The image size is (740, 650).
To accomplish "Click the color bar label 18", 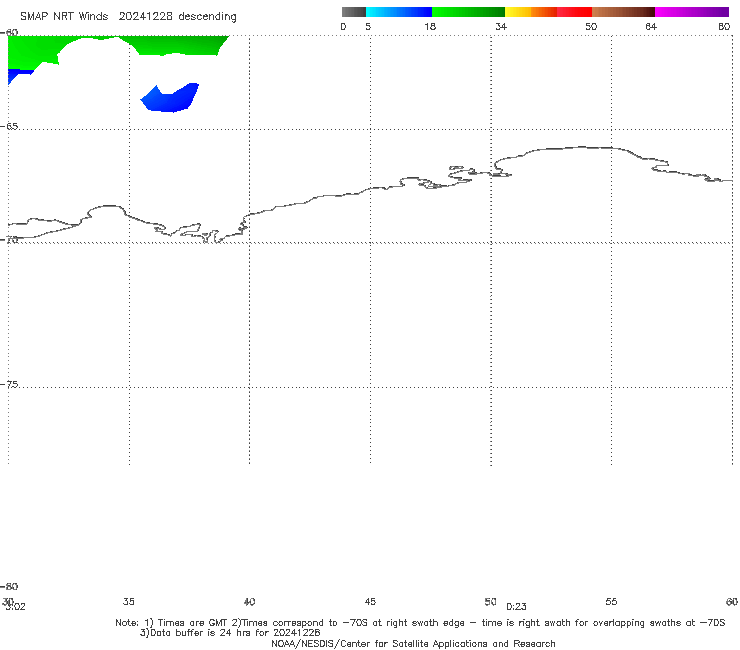I will [x=430, y=27].
